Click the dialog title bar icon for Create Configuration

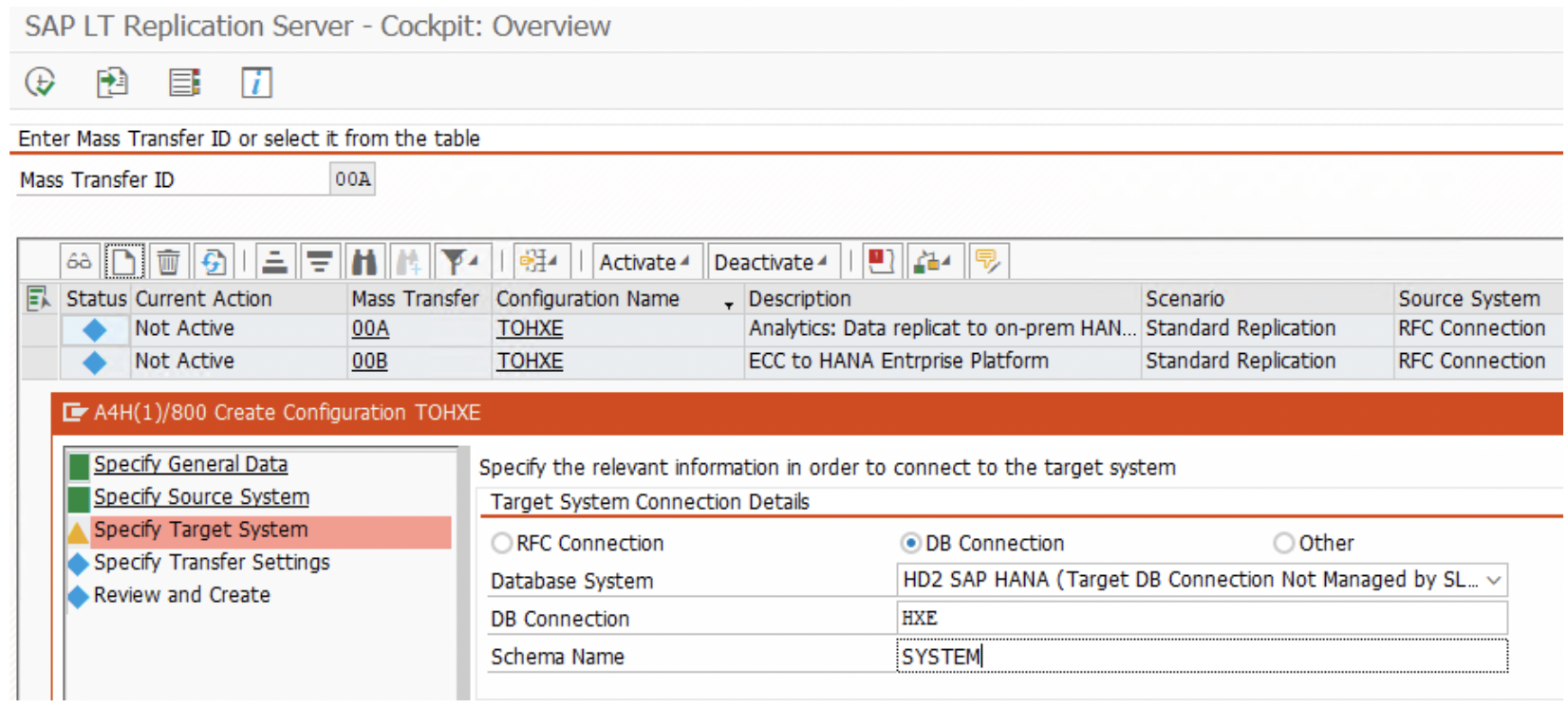(74, 413)
